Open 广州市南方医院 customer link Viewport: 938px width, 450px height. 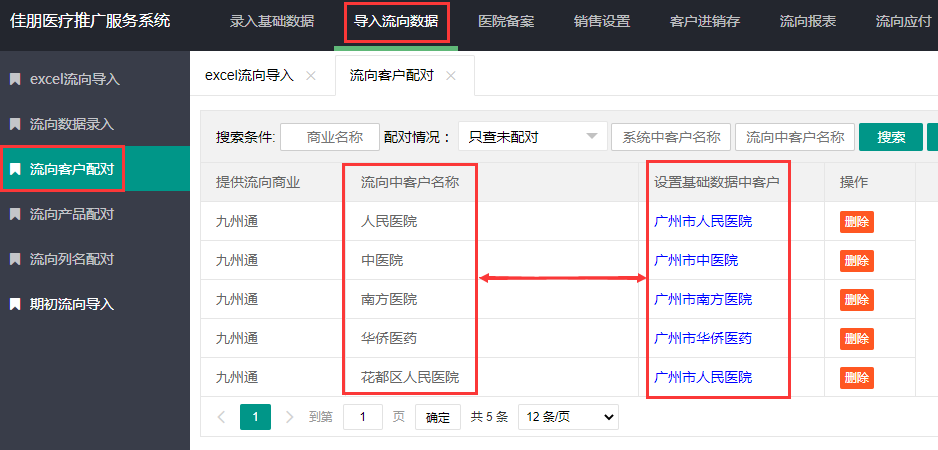[x=702, y=300]
